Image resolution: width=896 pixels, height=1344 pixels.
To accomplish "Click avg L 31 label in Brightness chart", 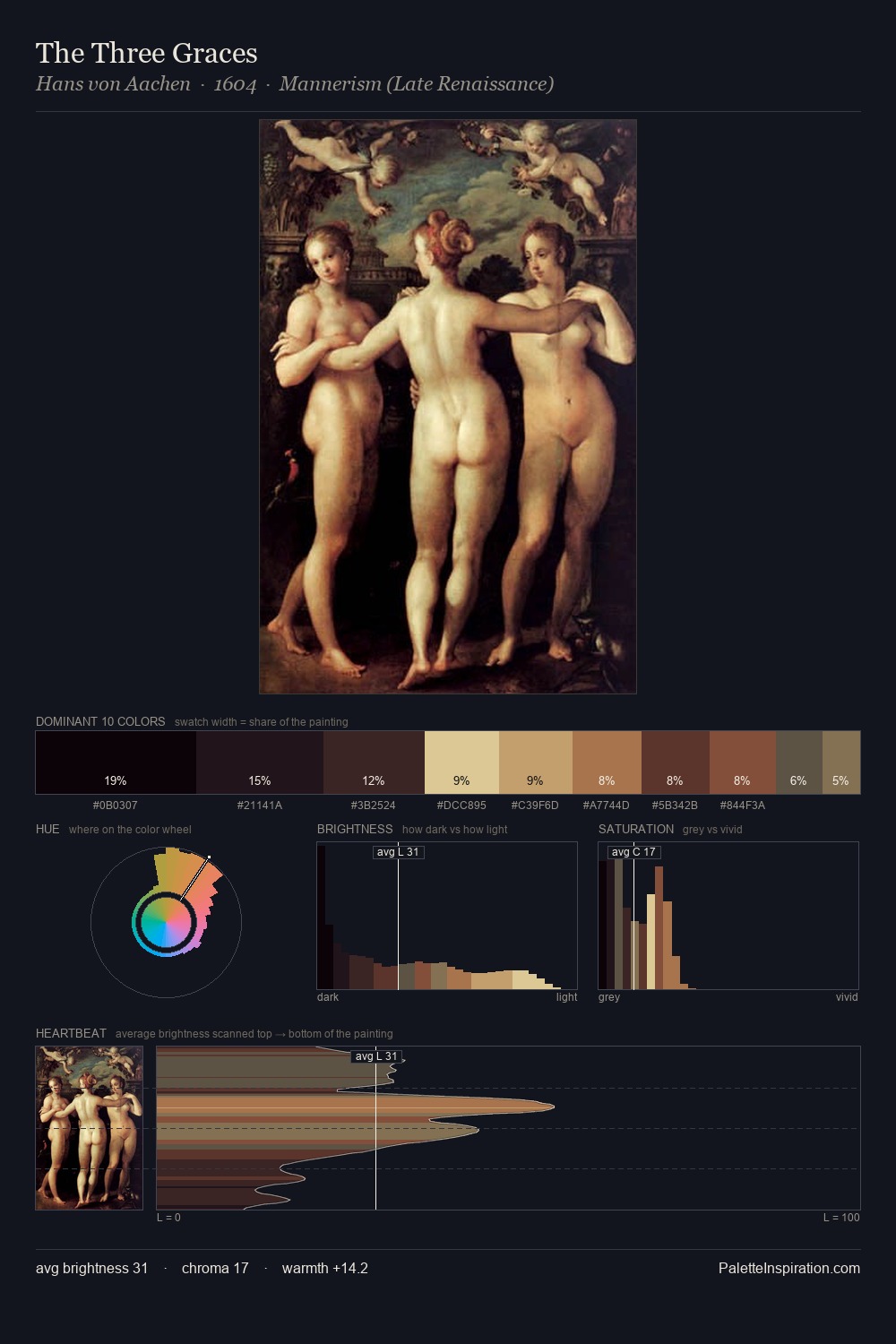I will (x=398, y=852).
